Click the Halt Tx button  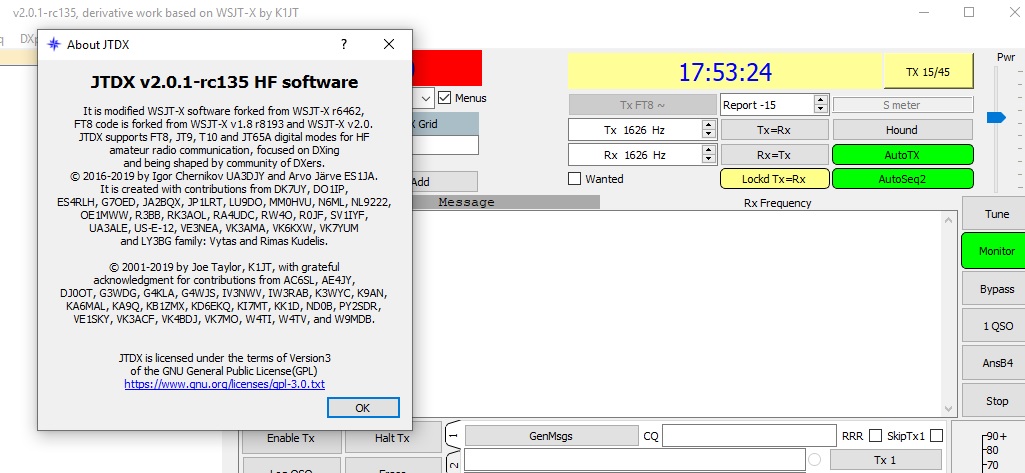click(392, 438)
